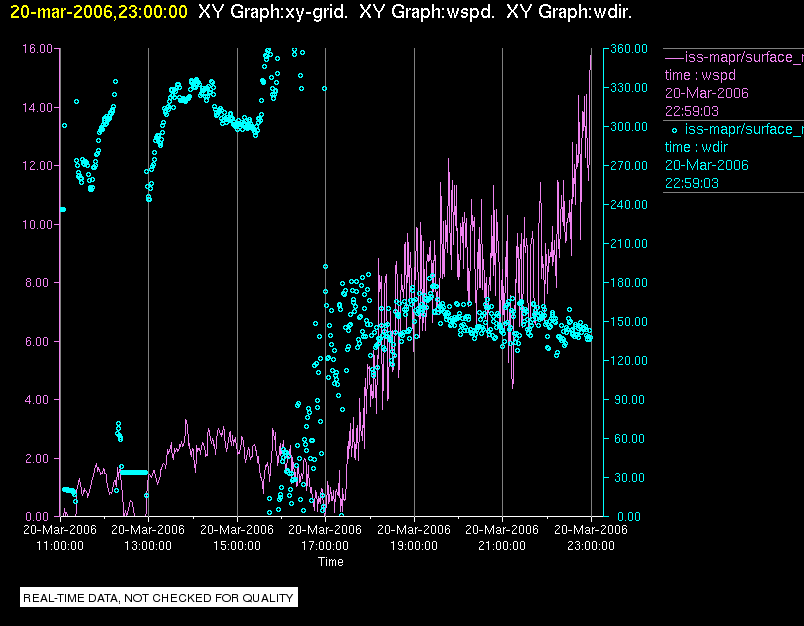This screenshot has height=626, width=804.
Task: Click the pink 22:59:03 wspd legend time
Action: point(692,111)
